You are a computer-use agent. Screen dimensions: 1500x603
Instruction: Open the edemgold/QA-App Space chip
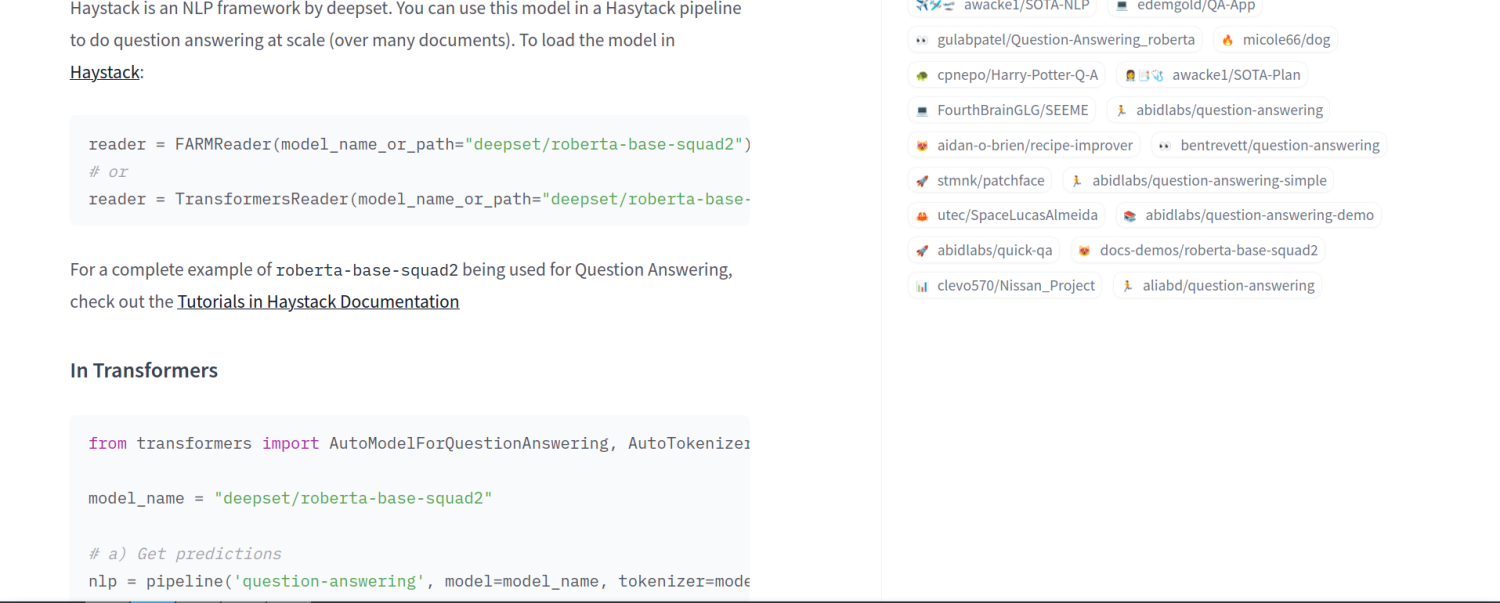tap(1185, 6)
